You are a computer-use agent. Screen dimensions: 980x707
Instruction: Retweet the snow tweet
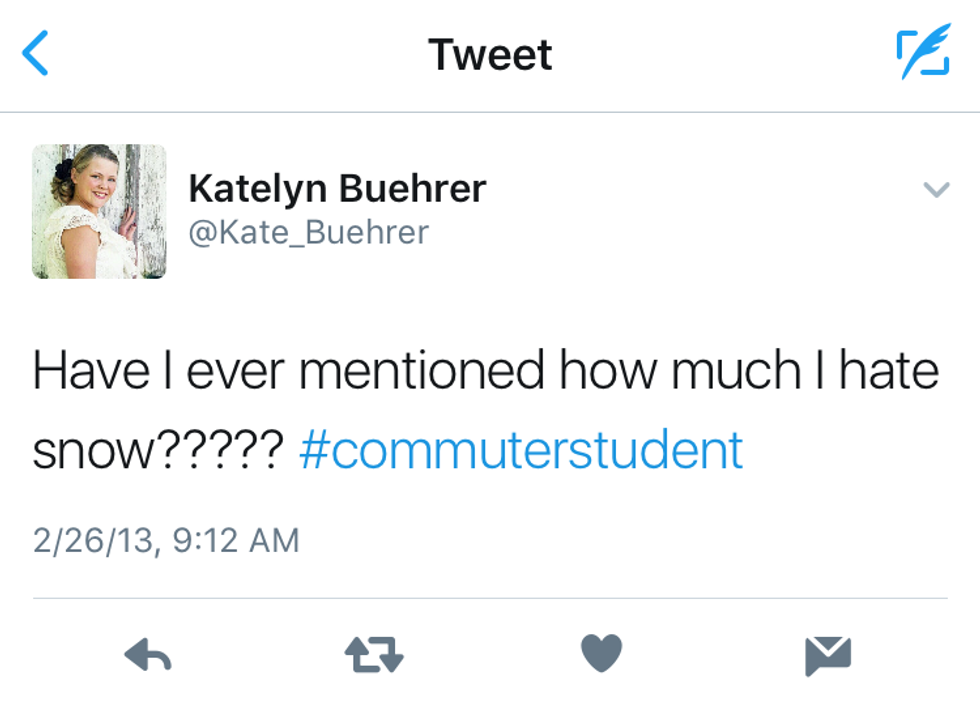point(374,656)
